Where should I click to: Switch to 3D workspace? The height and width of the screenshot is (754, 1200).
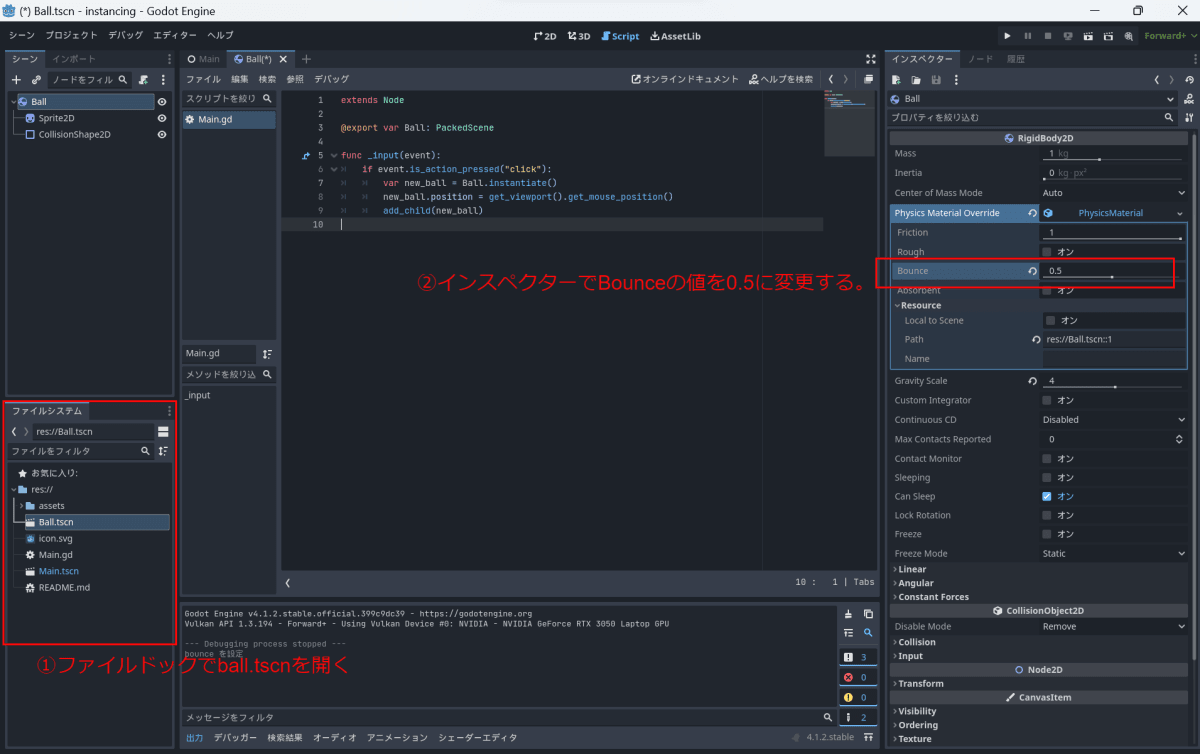click(x=579, y=36)
